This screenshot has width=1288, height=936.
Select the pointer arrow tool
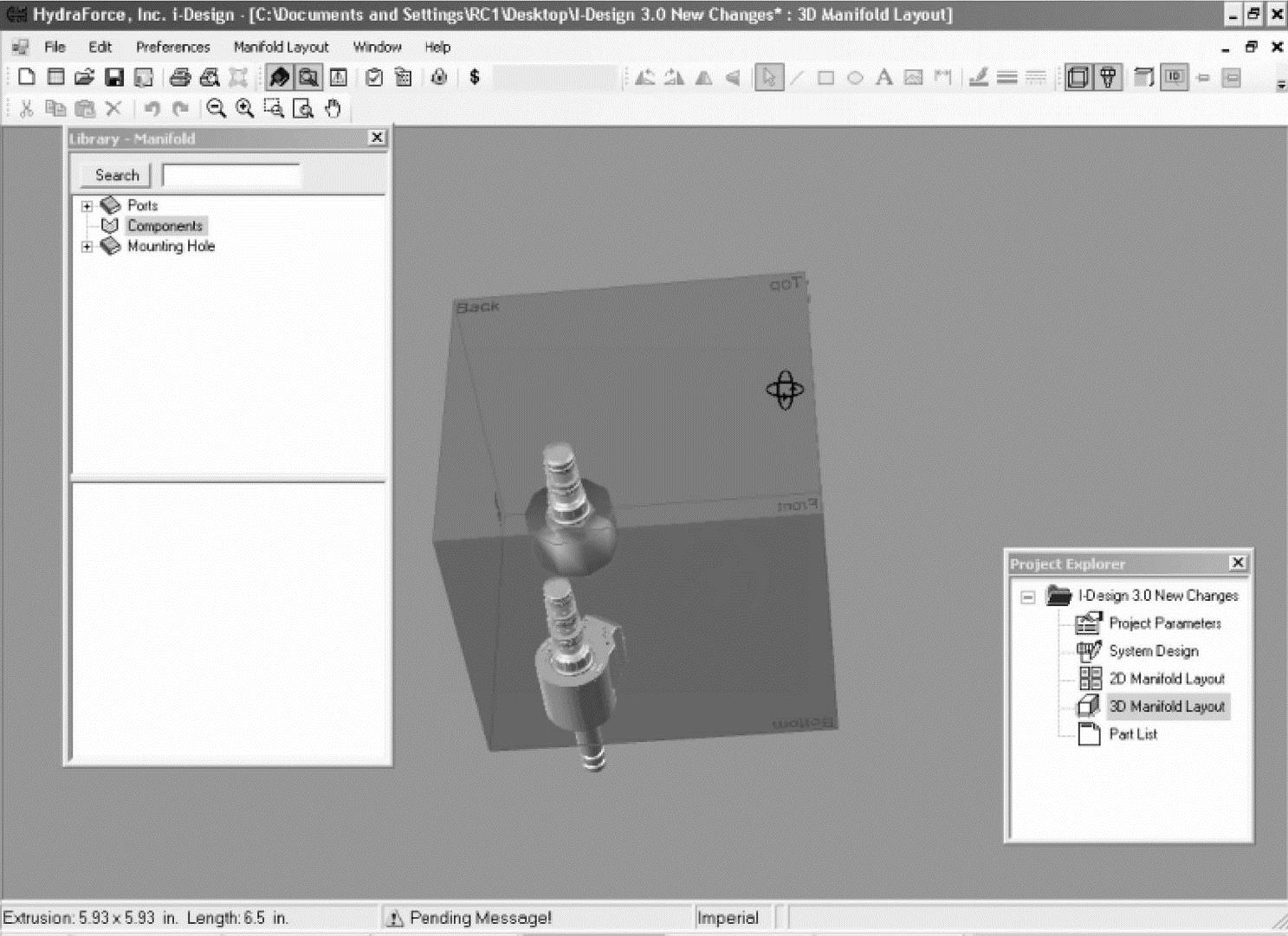click(767, 77)
